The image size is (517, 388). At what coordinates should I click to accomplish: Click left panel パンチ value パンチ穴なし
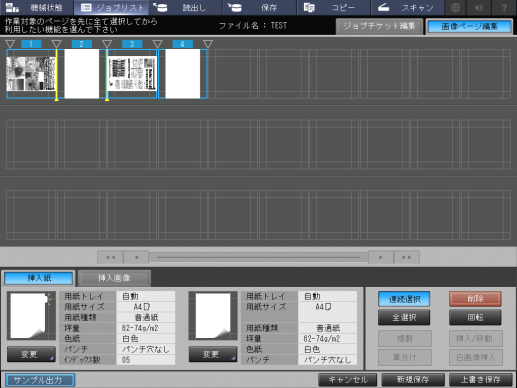[146, 349]
